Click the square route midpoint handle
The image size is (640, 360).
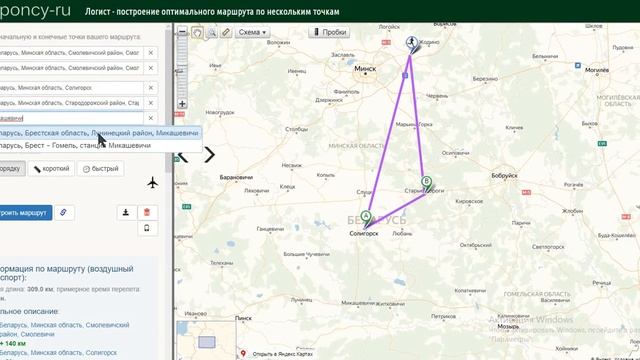(405, 76)
